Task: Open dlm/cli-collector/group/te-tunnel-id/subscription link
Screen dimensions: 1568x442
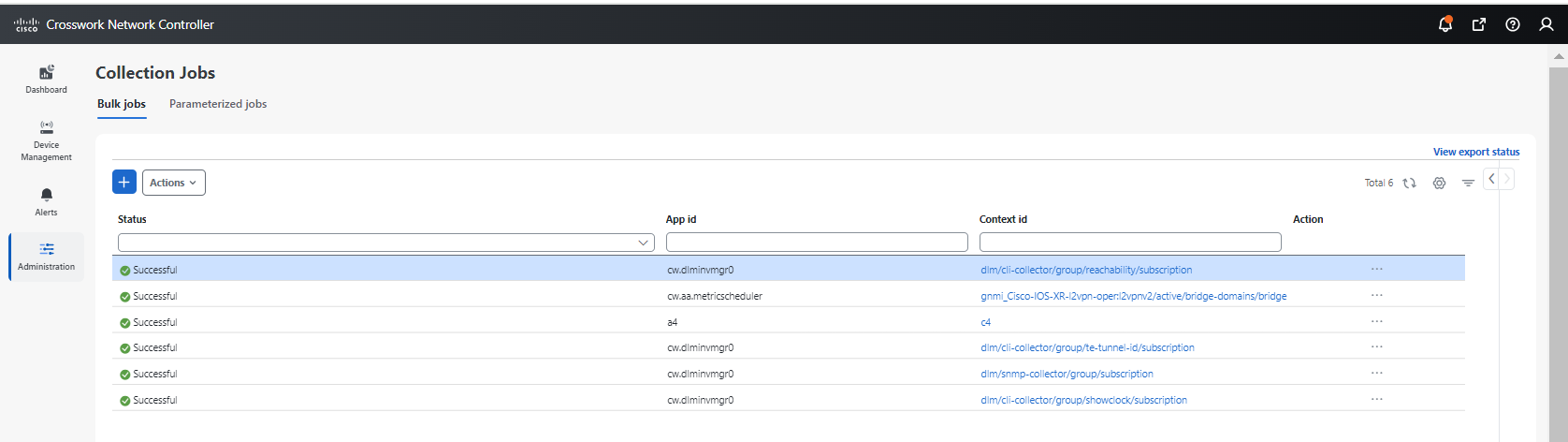Action: (1087, 347)
